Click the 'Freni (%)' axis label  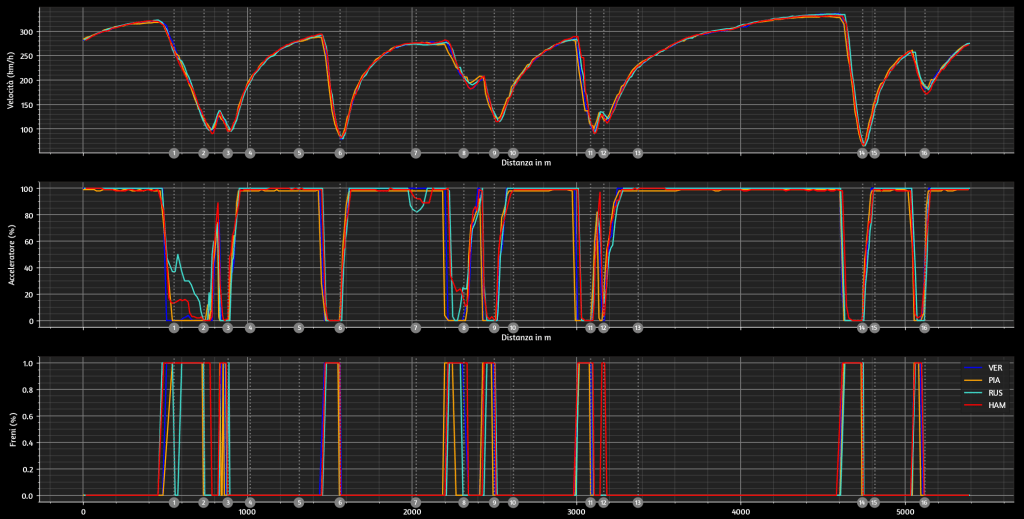coord(12,429)
